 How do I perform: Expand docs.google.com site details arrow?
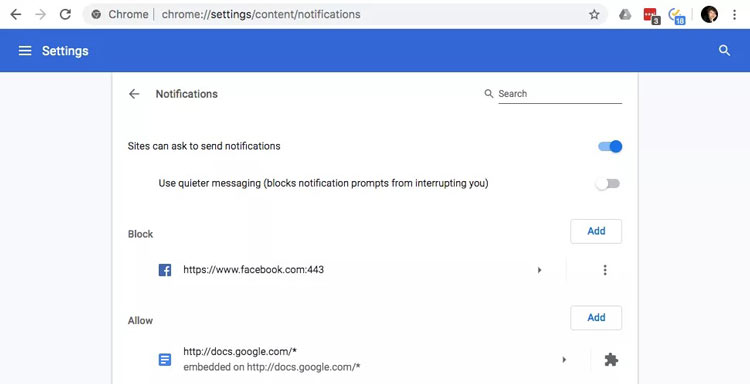[x=564, y=360]
